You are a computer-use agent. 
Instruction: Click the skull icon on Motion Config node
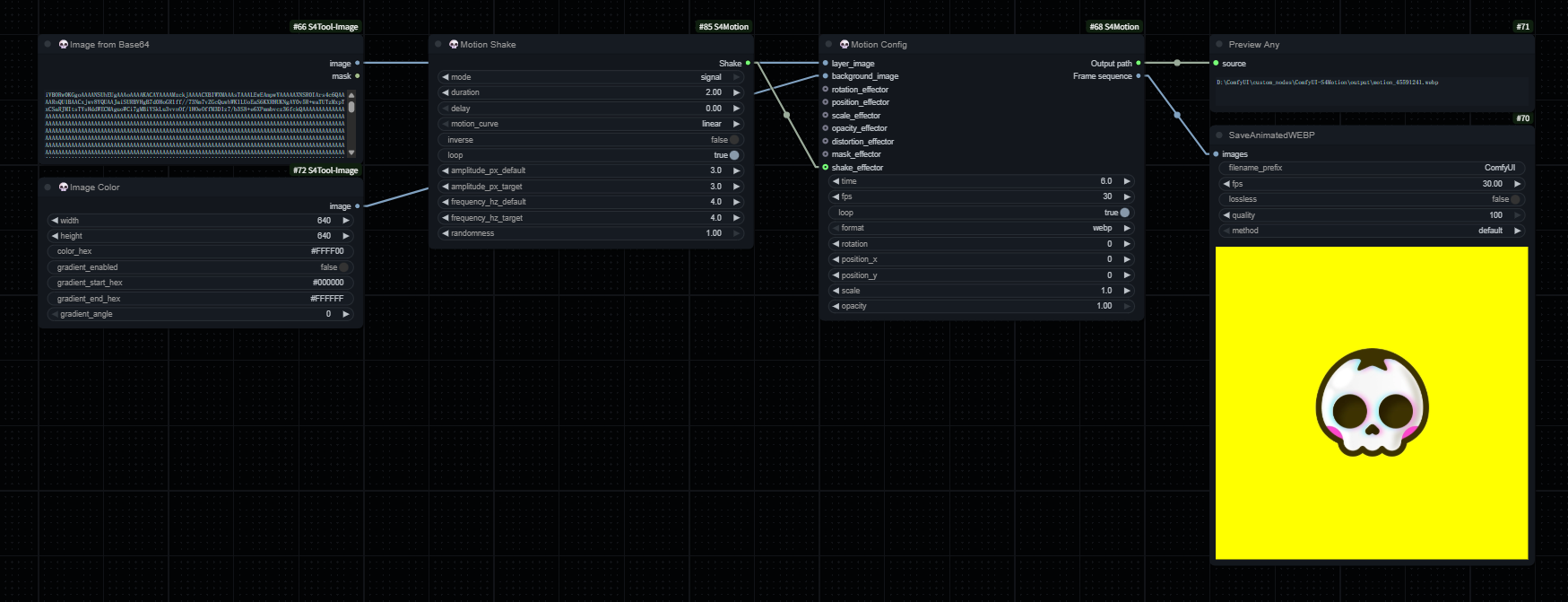click(845, 44)
